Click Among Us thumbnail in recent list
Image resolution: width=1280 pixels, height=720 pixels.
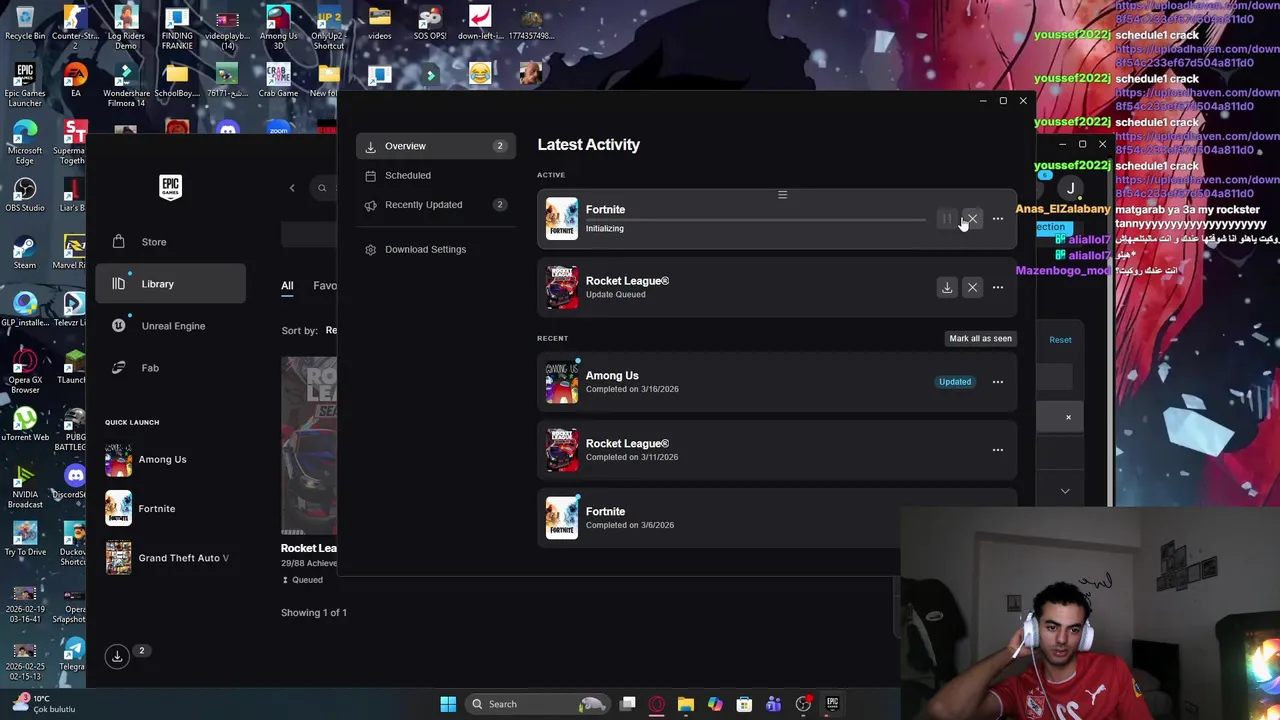(562, 382)
